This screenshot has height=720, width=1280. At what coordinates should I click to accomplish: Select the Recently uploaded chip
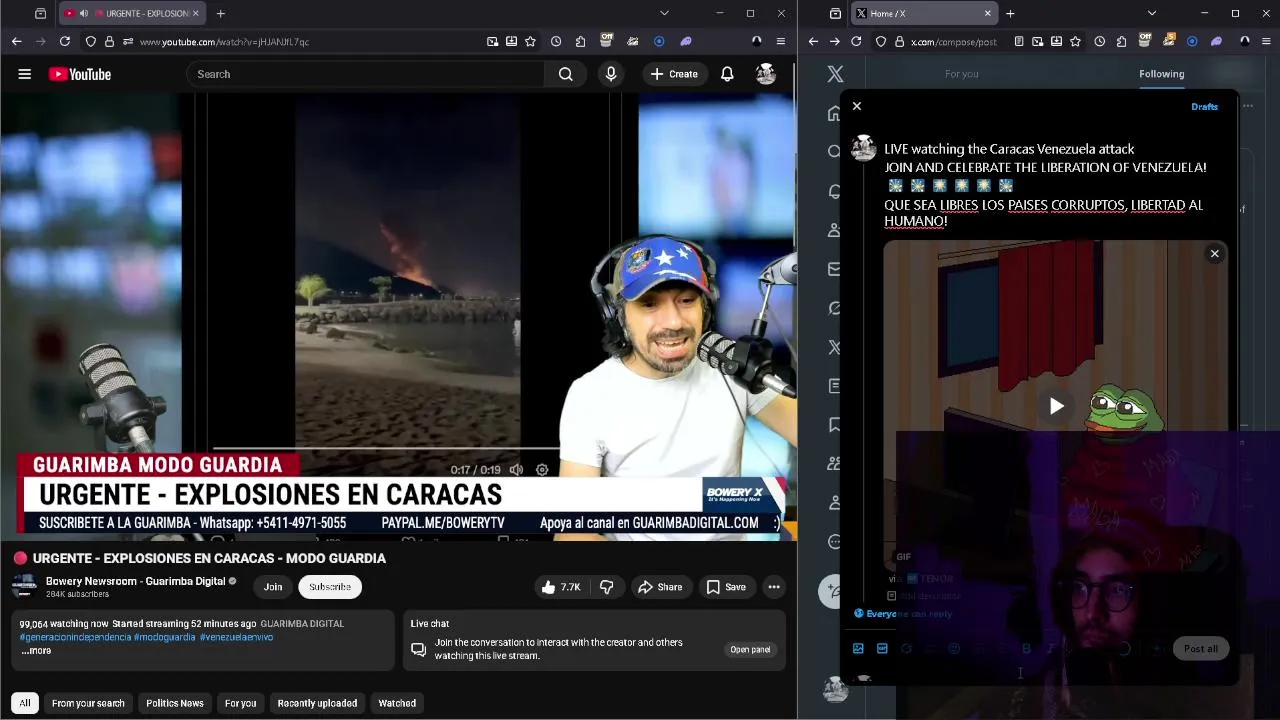click(x=317, y=703)
